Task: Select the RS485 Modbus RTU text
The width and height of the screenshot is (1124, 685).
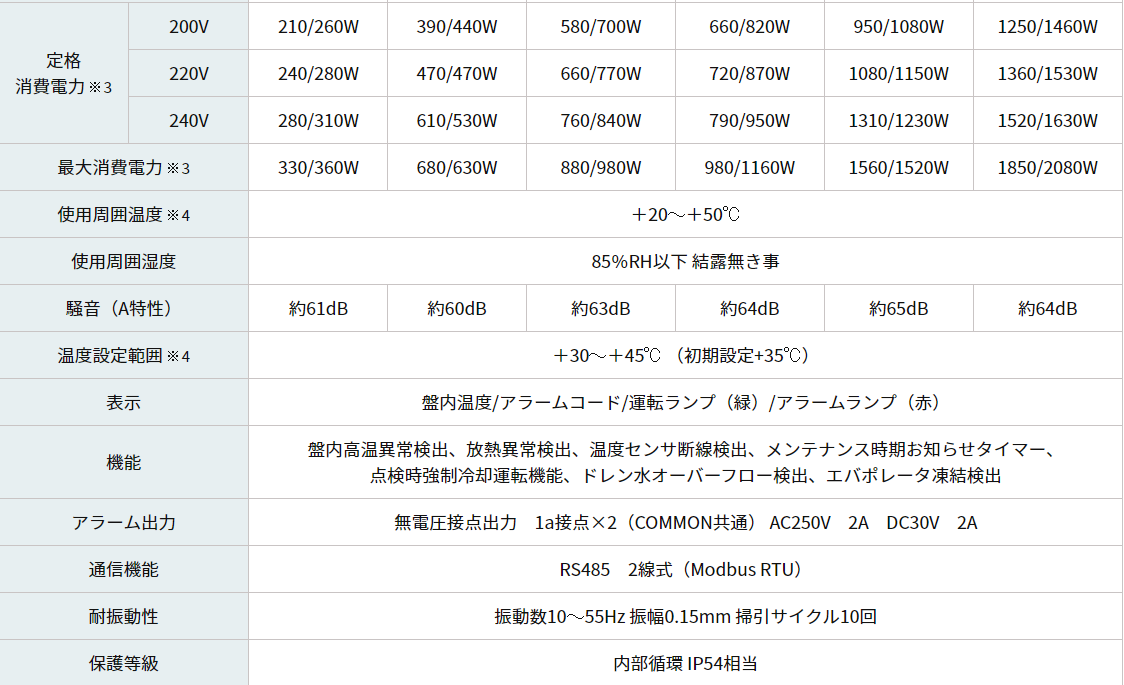Action: 685,570
